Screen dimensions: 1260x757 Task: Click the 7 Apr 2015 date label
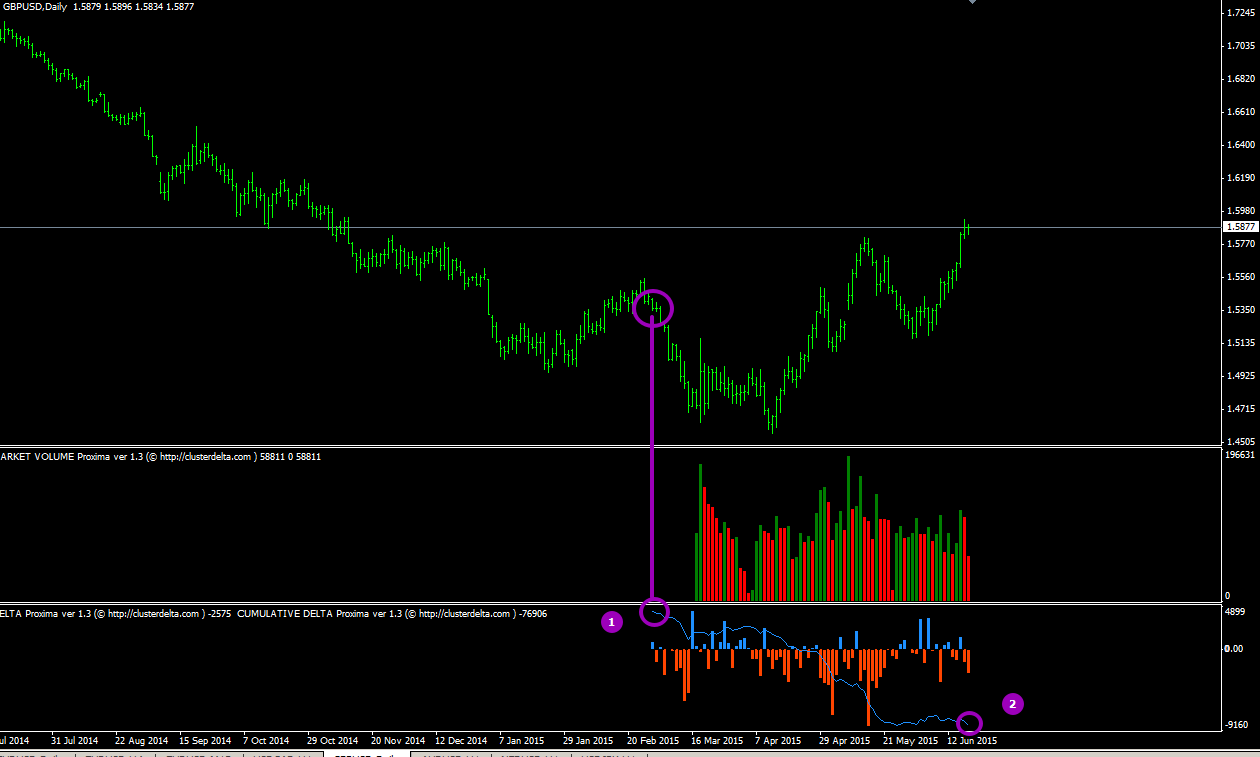780,741
